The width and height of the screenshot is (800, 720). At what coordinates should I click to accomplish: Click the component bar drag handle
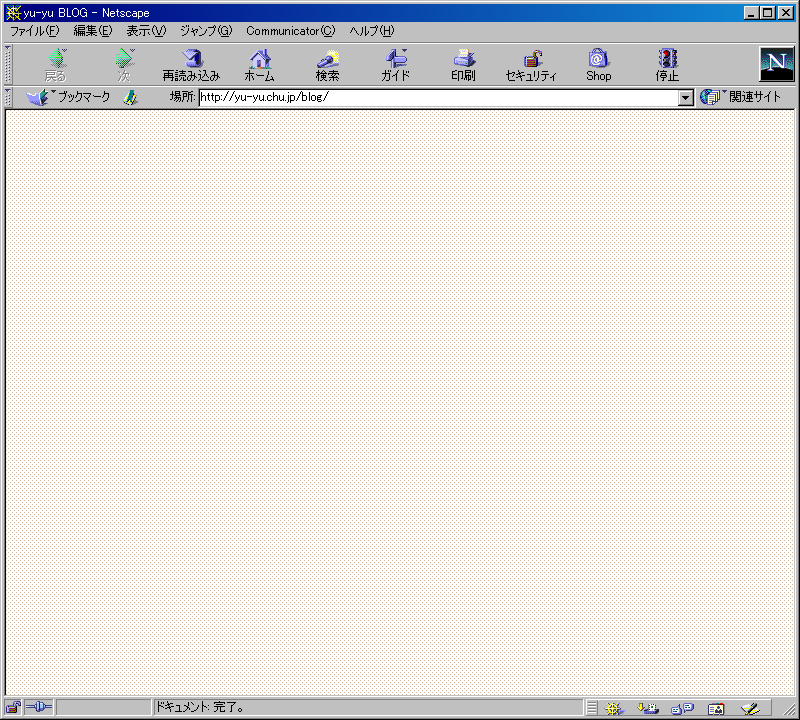pos(591,708)
